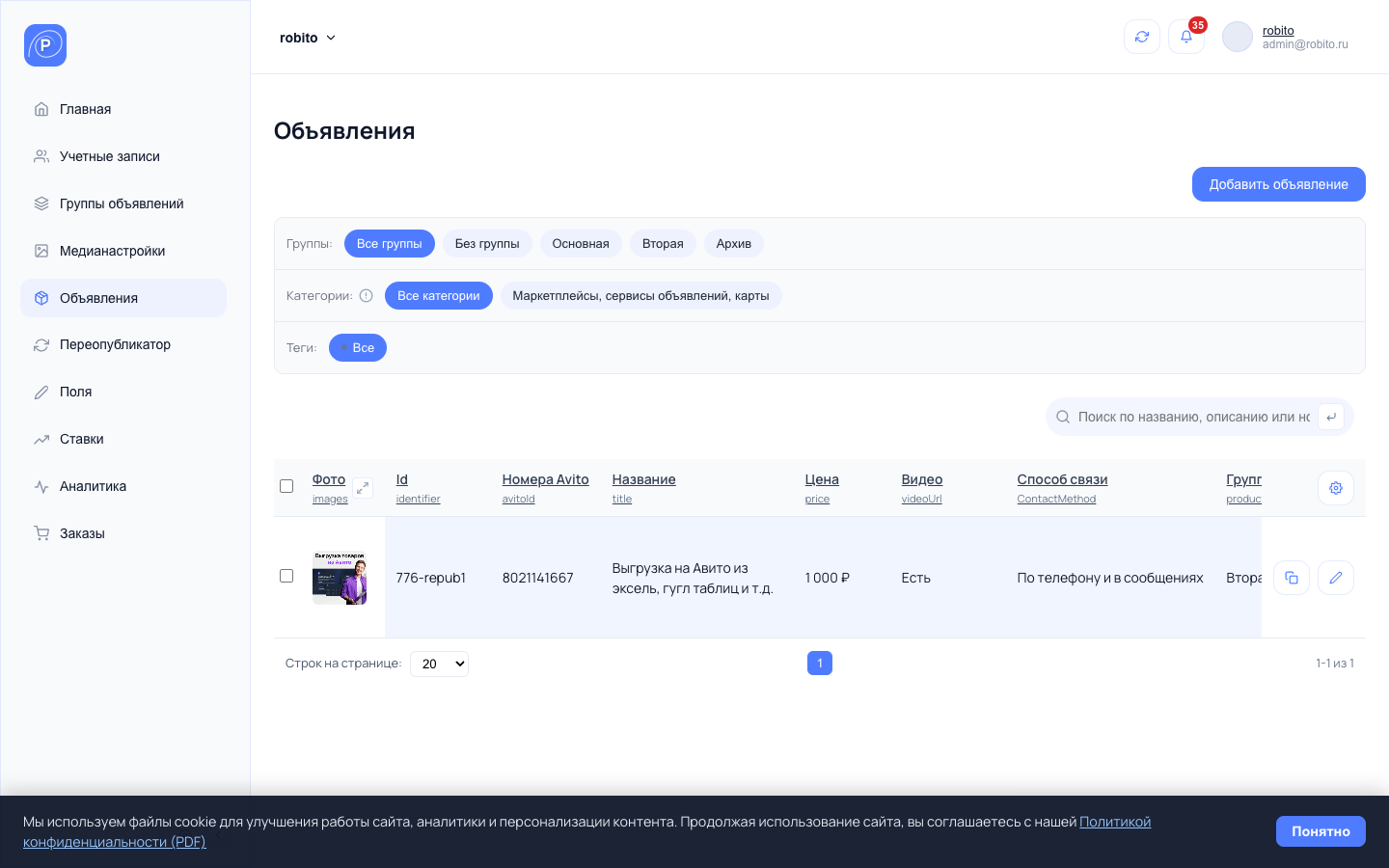The width and height of the screenshot is (1389, 868).
Task: Click the 1 000 ₽ price cell
Action: point(828,578)
